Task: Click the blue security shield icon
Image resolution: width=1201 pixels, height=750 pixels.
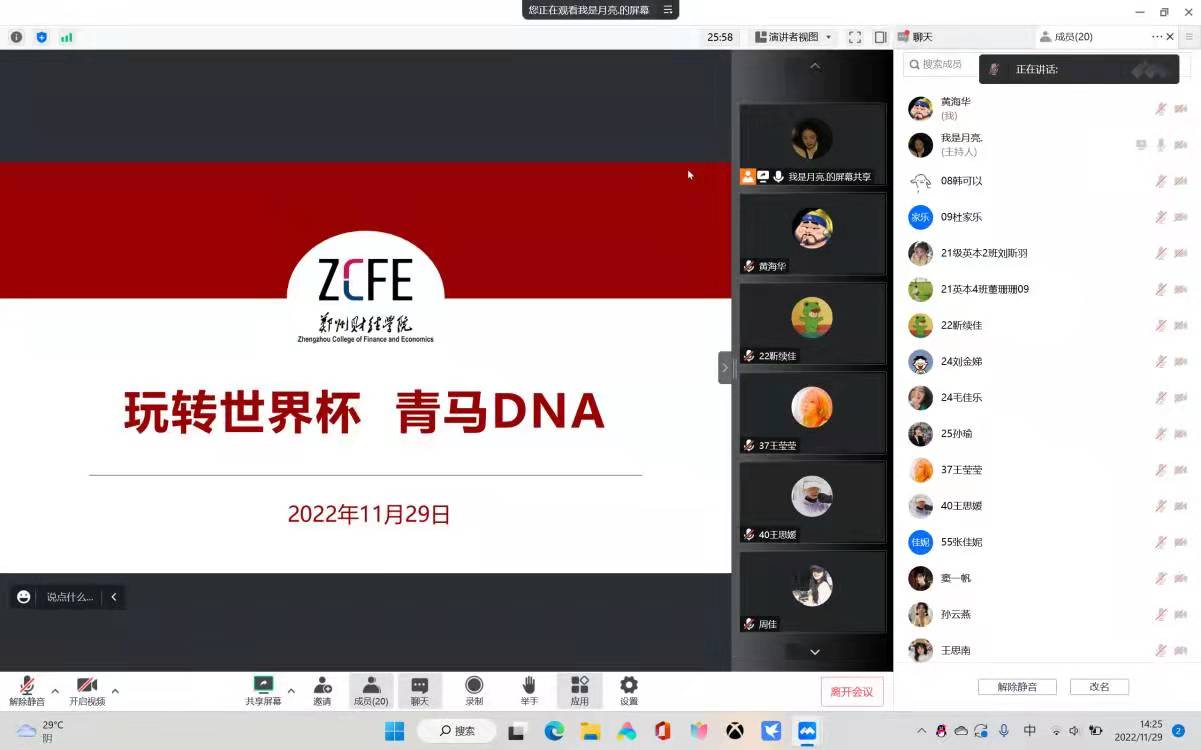Action: pyautogui.click(x=41, y=37)
